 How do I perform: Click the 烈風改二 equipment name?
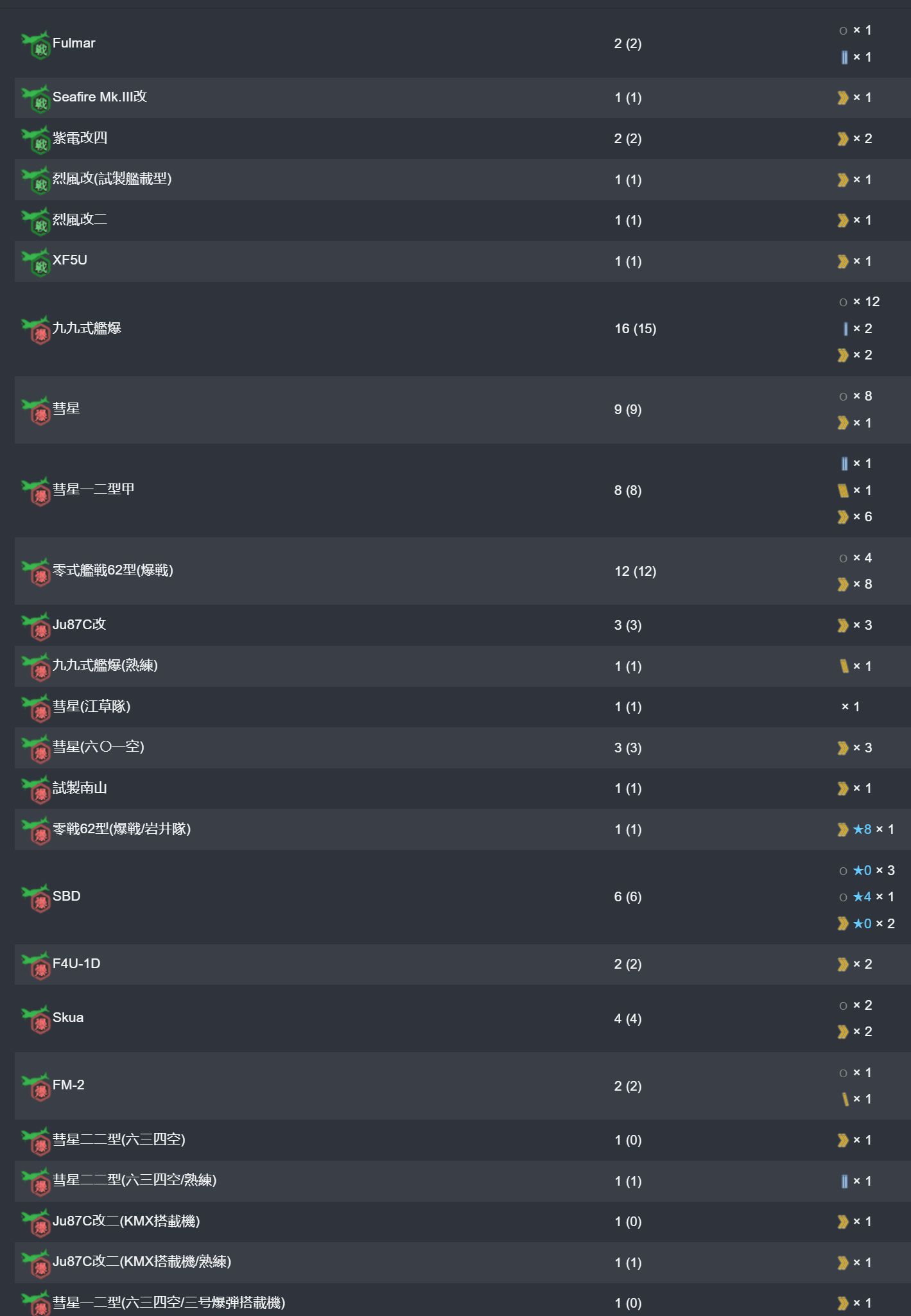coord(80,220)
